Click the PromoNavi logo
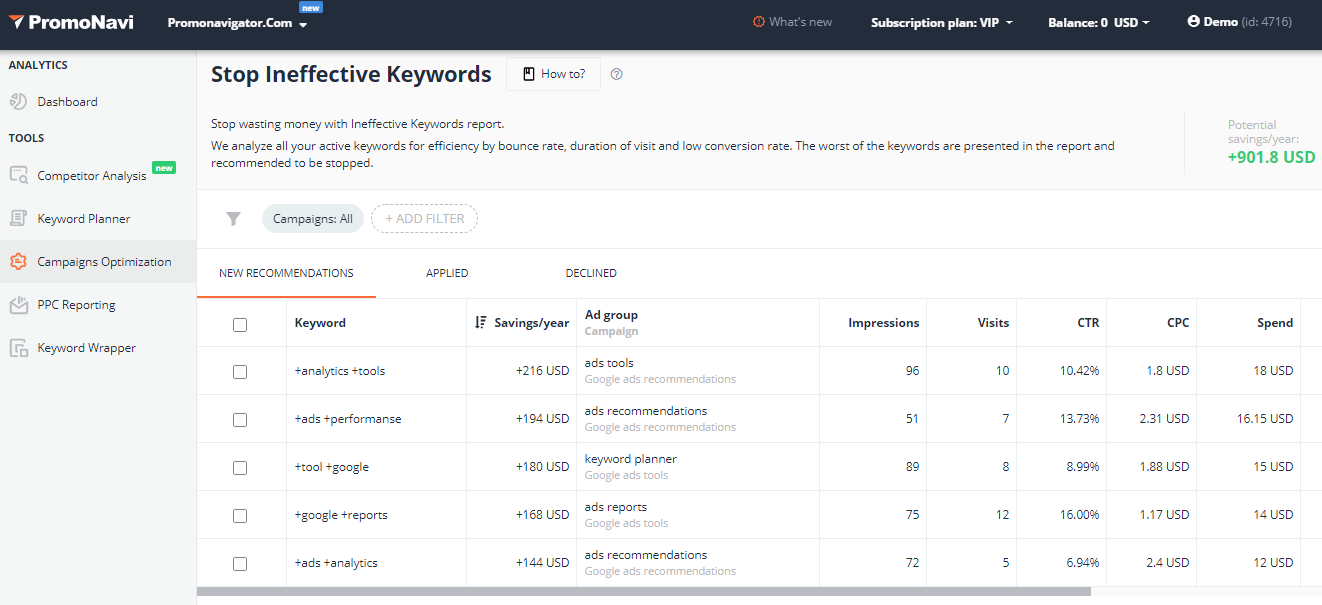The width and height of the screenshot is (1322, 605). 71,22
